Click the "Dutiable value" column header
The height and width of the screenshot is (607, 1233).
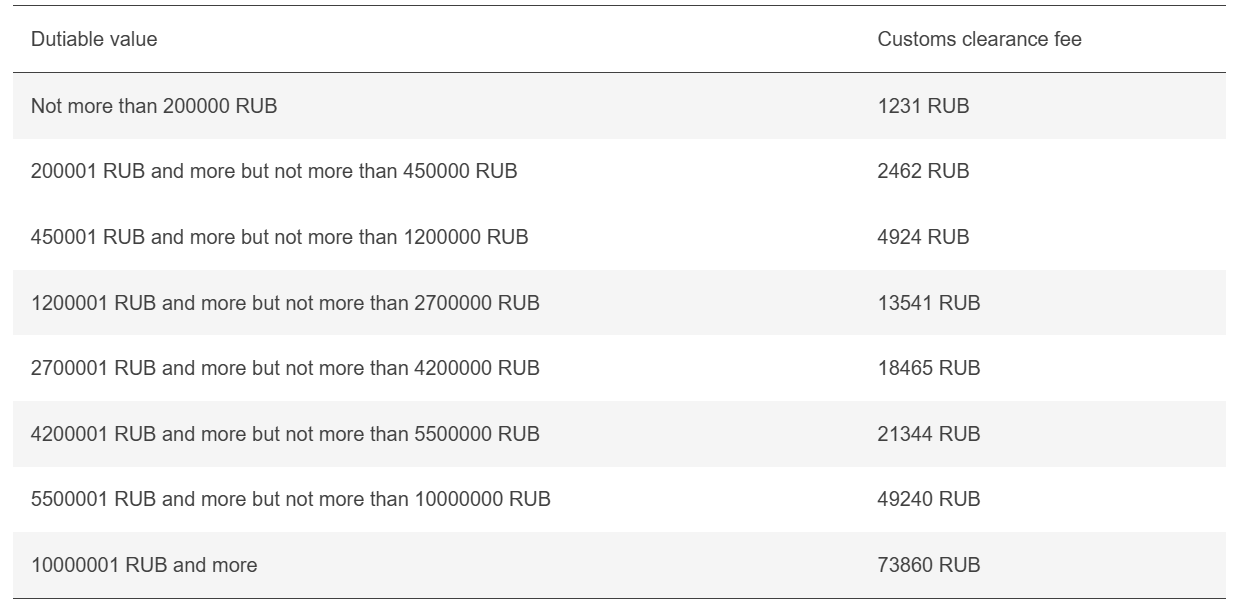(x=94, y=40)
